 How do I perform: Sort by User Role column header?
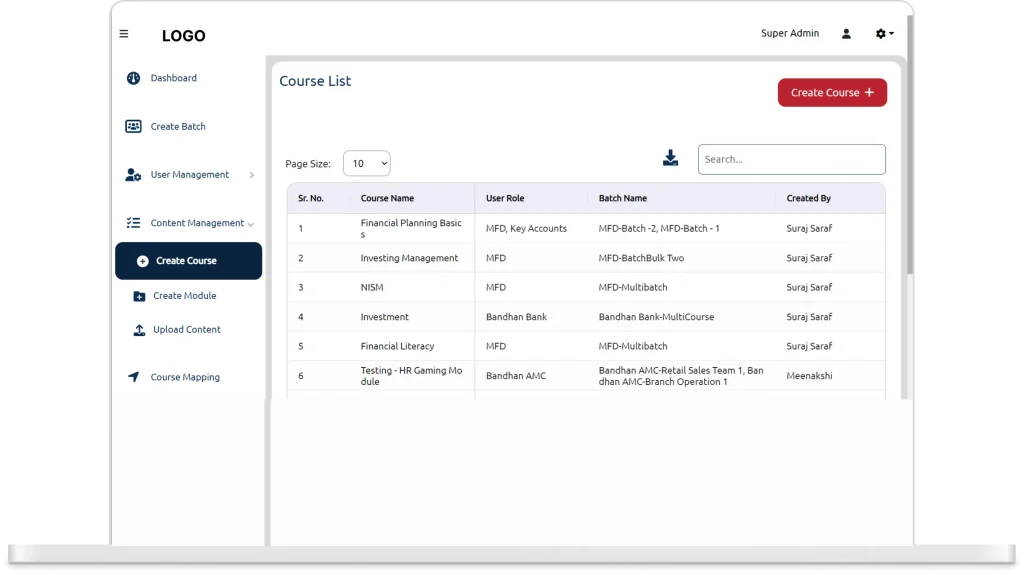[505, 199]
